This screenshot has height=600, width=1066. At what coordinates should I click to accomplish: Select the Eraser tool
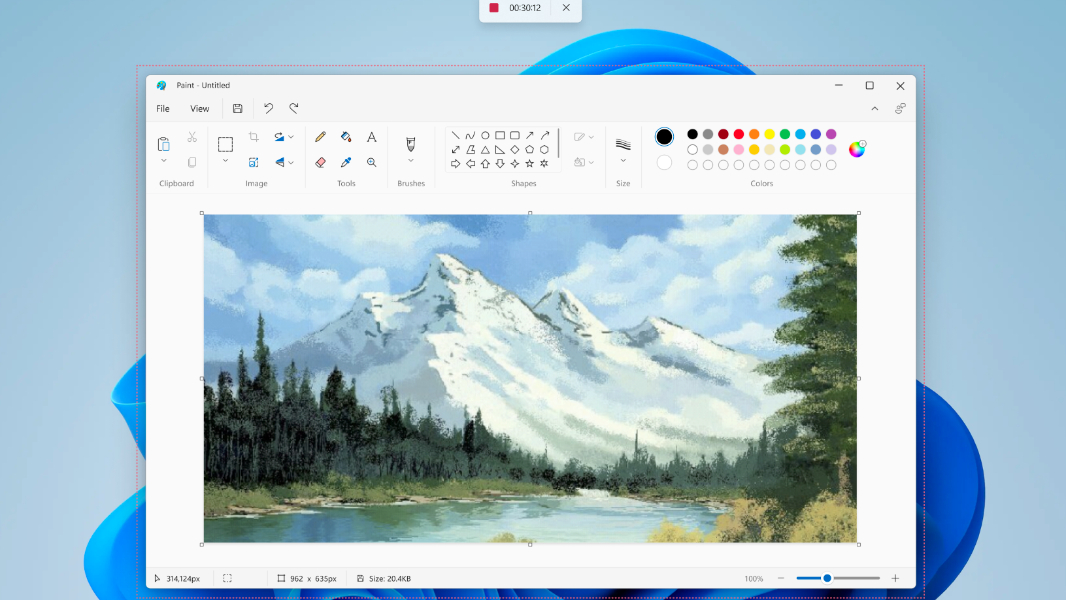tap(320, 162)
